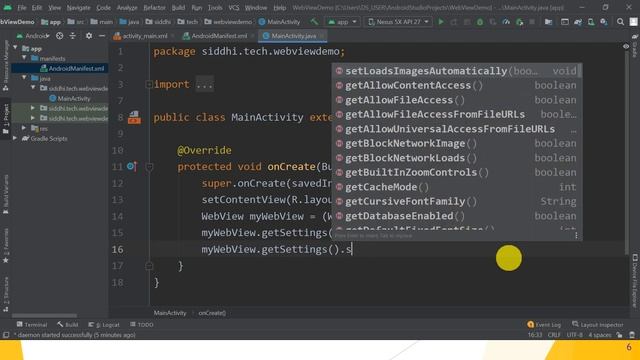Open the Device File Explorer side tab

635,281
